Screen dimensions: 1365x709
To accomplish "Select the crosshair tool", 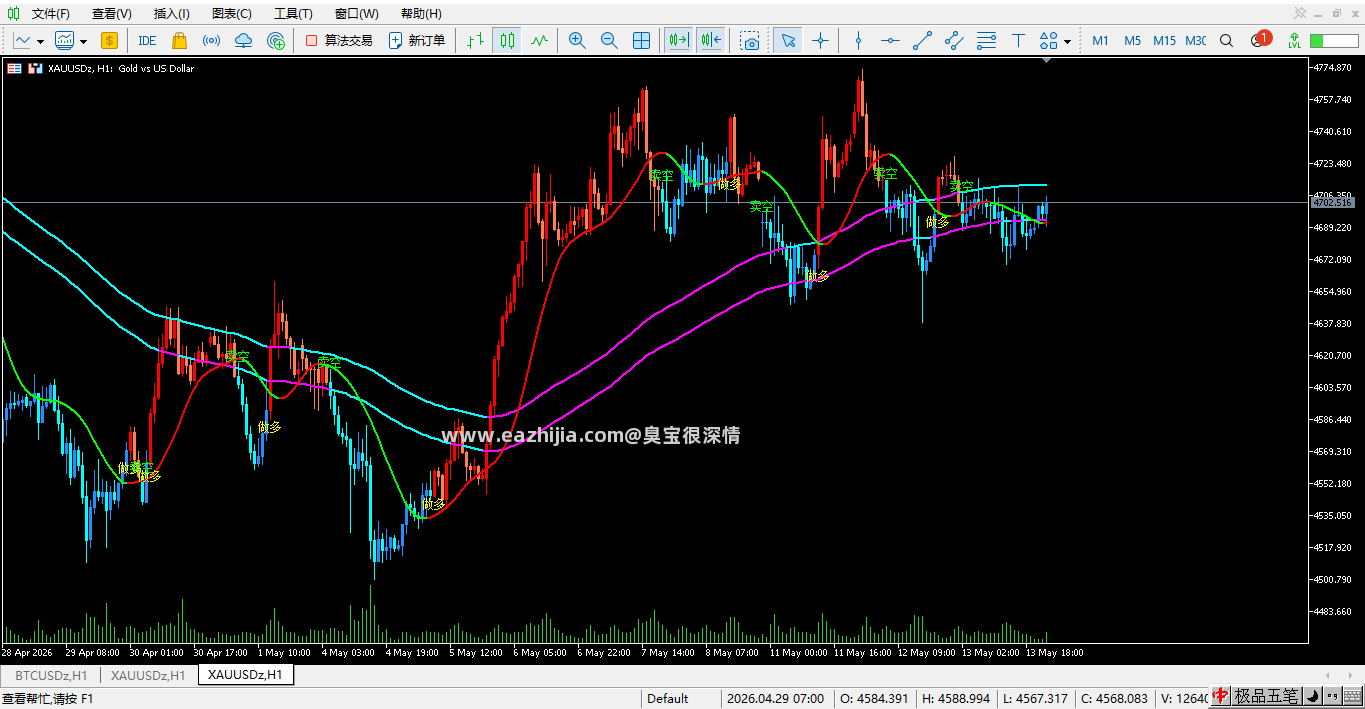I will 820,40.
